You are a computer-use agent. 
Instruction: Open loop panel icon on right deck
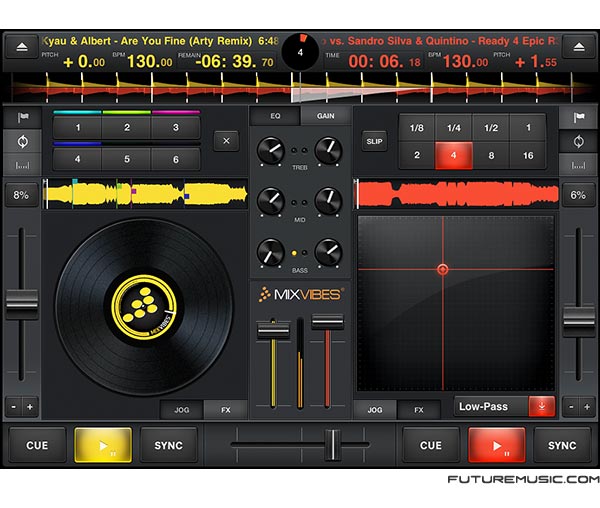coord(579,142)
